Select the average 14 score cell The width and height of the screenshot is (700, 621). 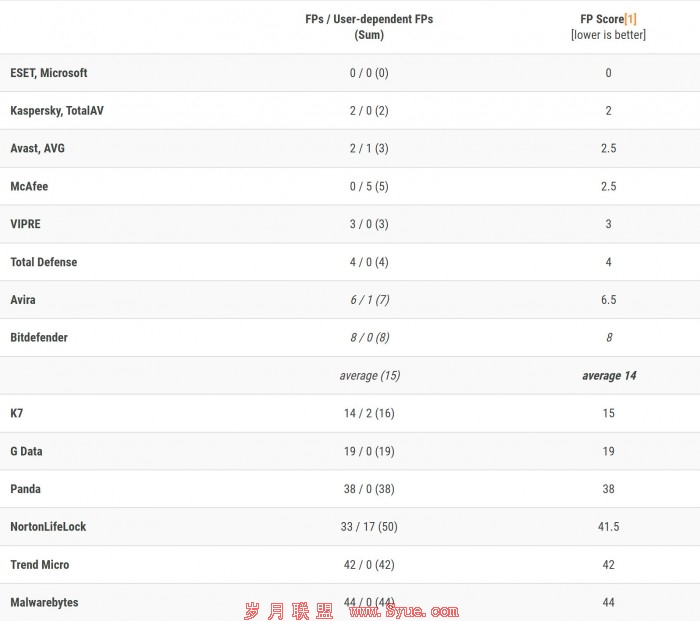pyautogui.click(x=609, y=376)
